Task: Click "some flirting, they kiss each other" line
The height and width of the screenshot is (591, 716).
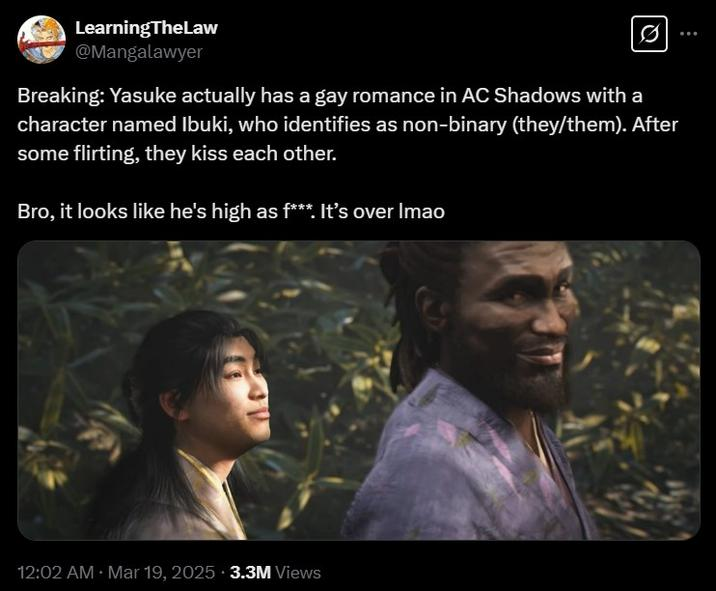Action: click(x=177, y=153)
